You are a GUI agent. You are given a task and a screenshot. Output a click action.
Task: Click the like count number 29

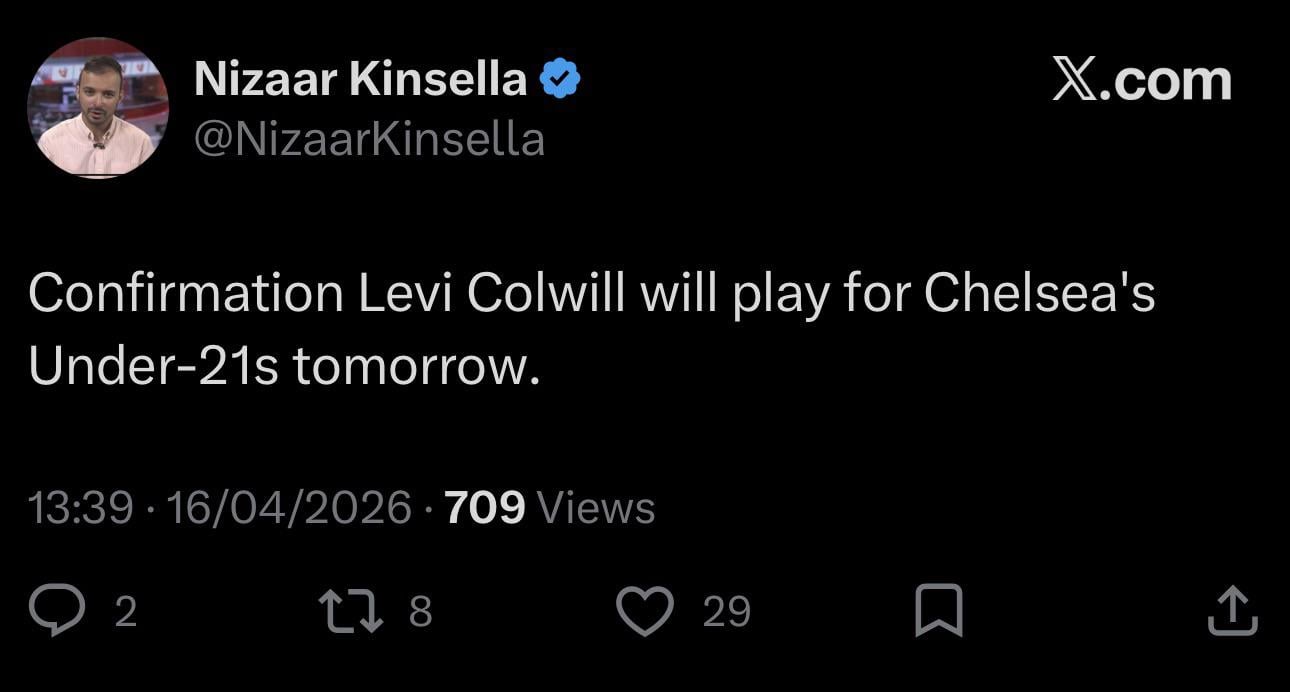726,611
